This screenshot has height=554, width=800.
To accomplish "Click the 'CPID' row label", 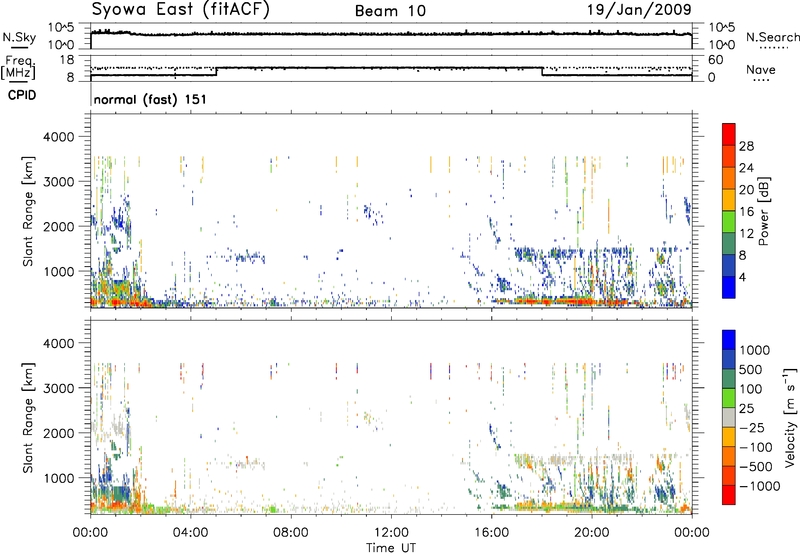I will tap(22, 95).
